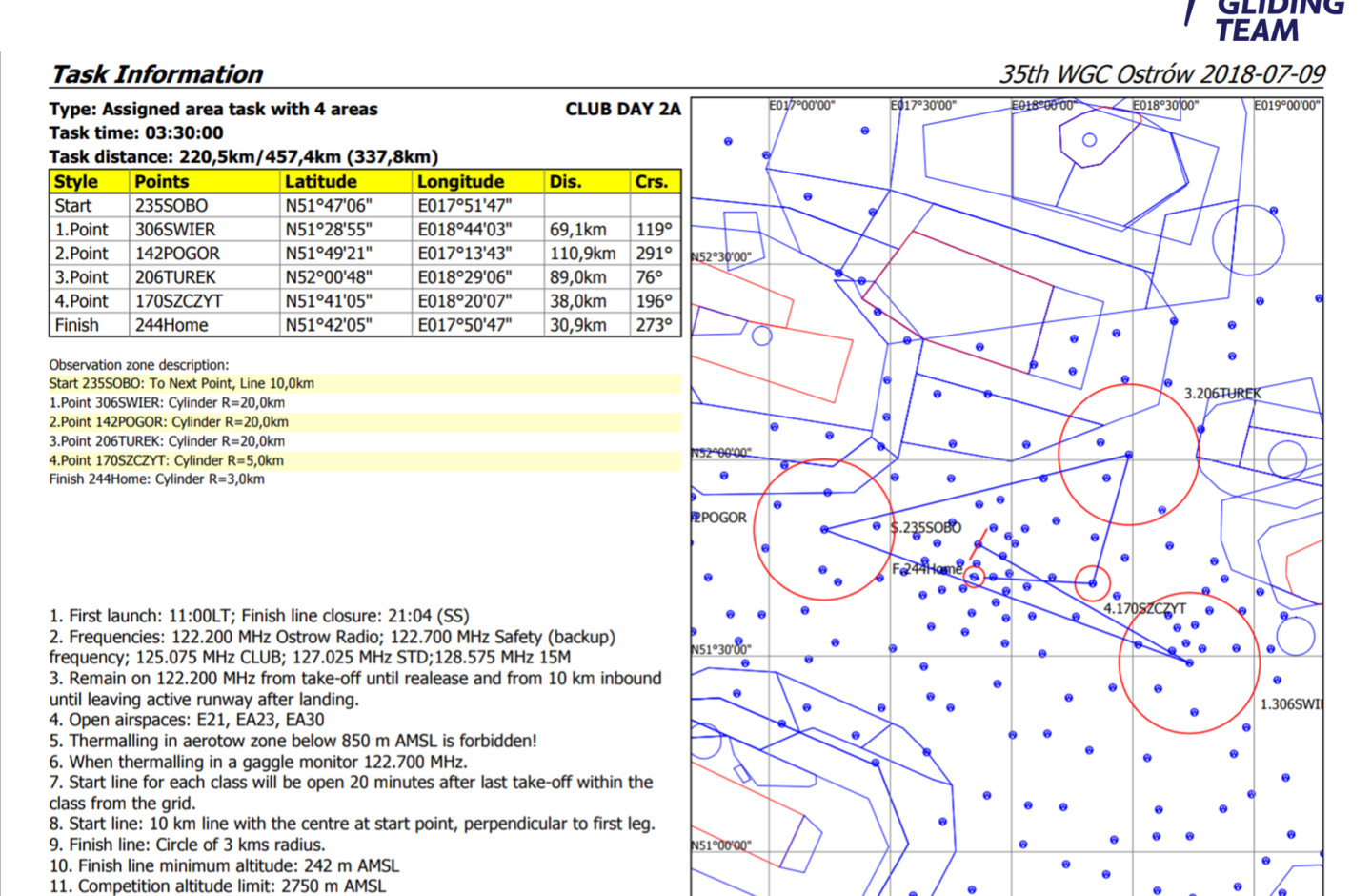Click the Longitude column header
The image size is (1372, 896).
point(460,182)
